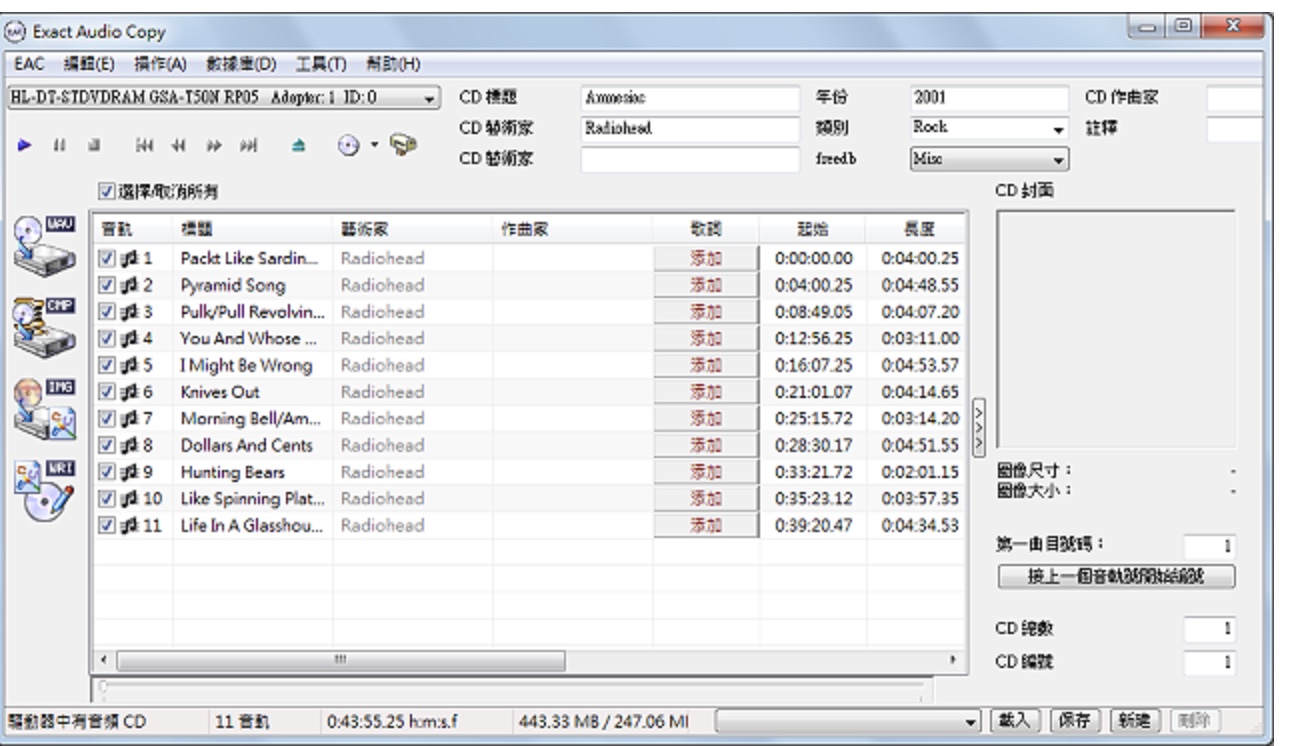Uncheck track 3 Pulk/Pull Revolving checkbox
Viewport: 1294px width, 746px height.
[107, 311]
